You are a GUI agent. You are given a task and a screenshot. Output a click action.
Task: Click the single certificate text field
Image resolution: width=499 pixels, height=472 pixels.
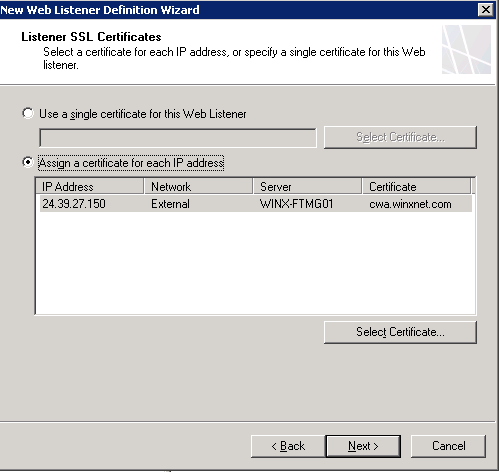[x=178, y=138]
